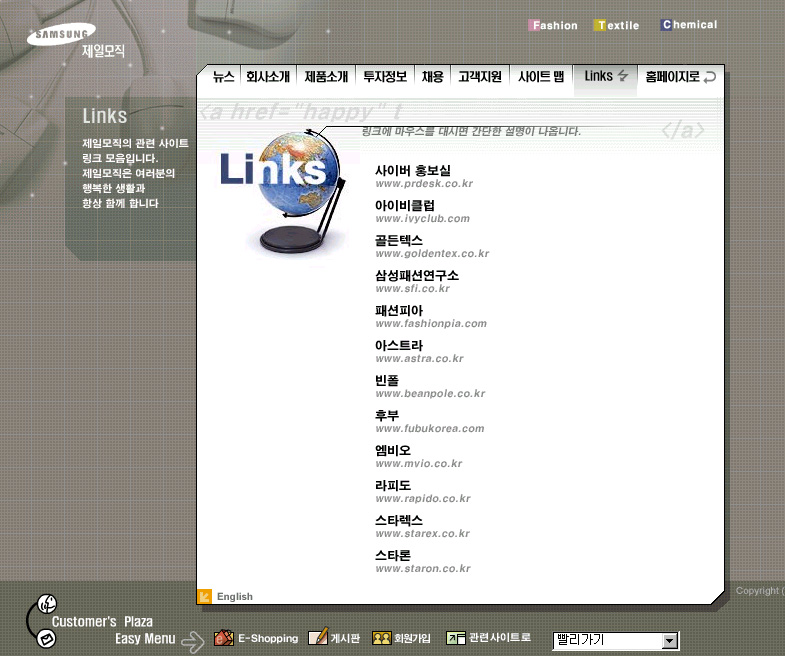Open the 스타론 link
This screenshot has width=785, height=656.
[392, 556]
